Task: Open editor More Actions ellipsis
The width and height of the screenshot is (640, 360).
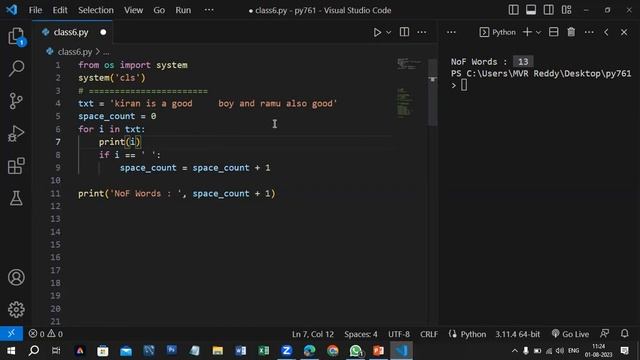Action: tap(422, 32)
